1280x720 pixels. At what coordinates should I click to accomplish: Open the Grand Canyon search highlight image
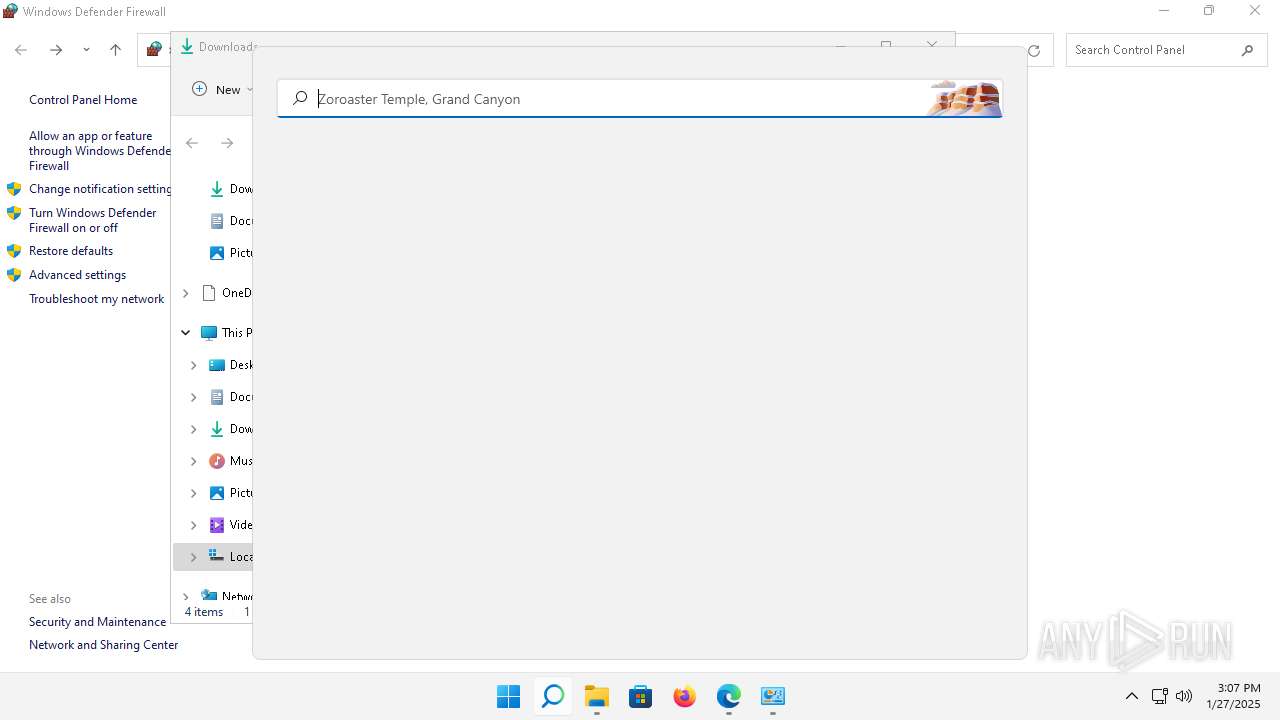click(x=963, y=99)
